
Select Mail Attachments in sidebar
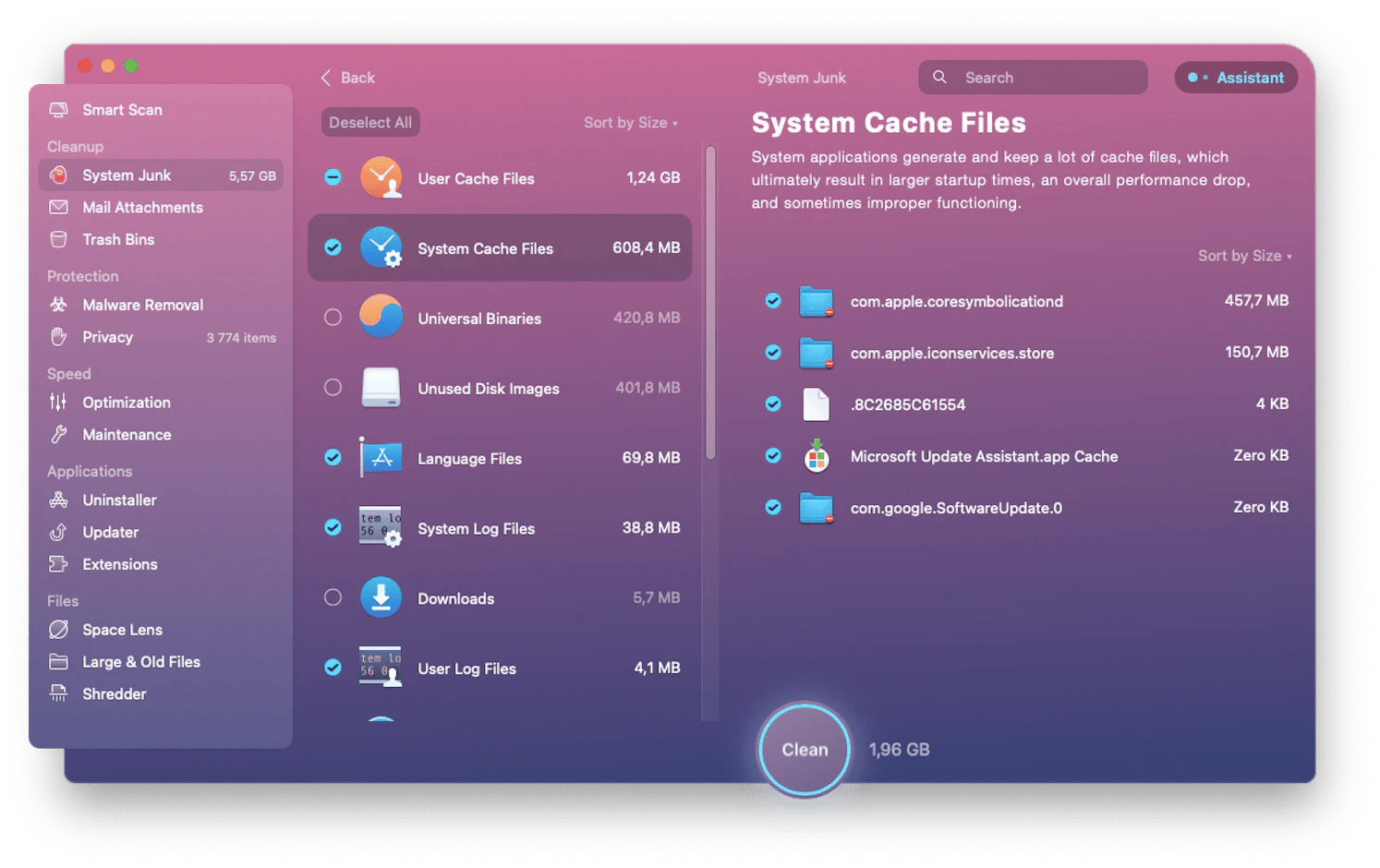tap(142, 208)
